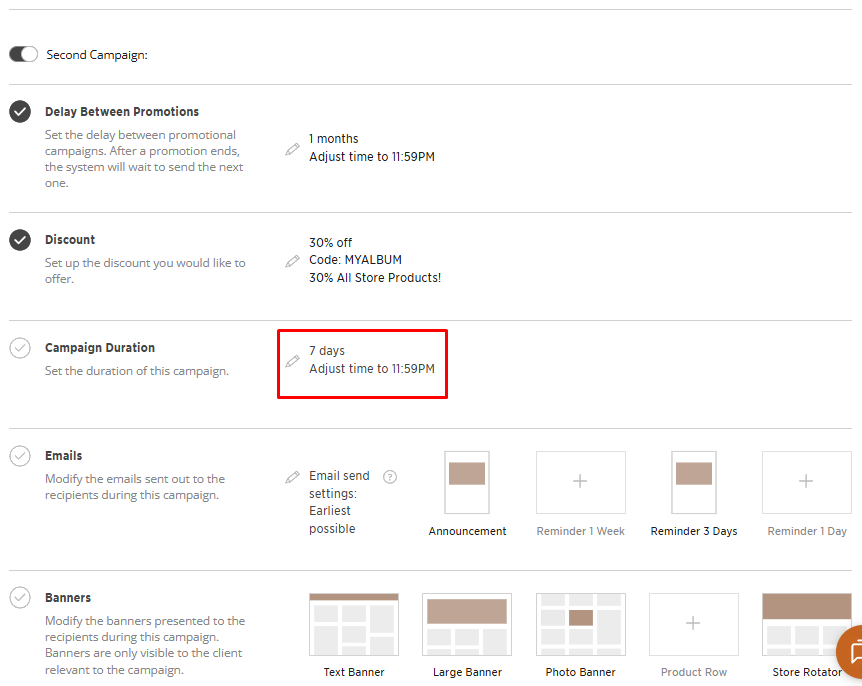This screenshot has height=686, width=862.
Task: Select the Large Banner thumbnail
Action: click(x=467, y=624)
